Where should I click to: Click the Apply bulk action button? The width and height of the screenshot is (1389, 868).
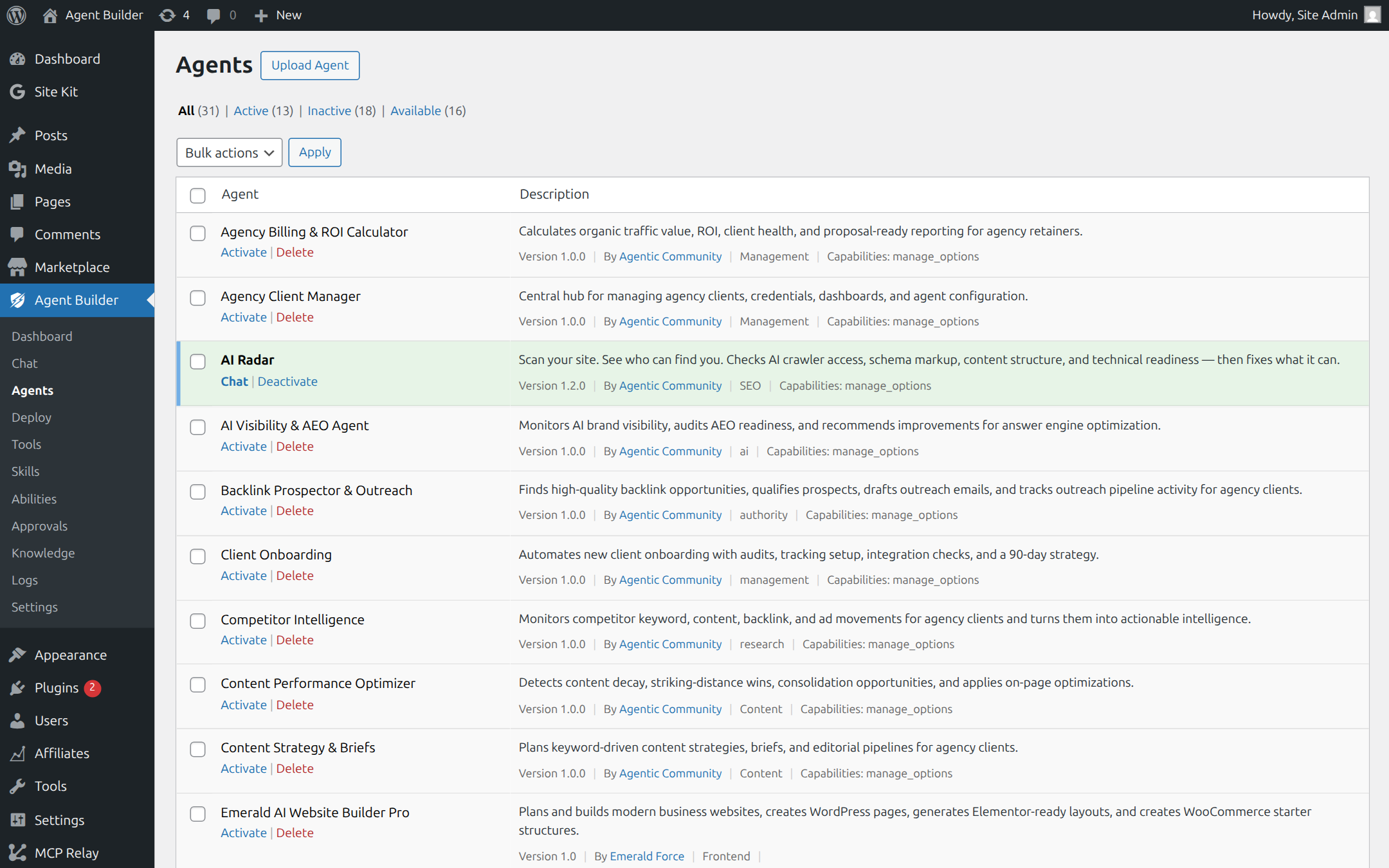315,152
